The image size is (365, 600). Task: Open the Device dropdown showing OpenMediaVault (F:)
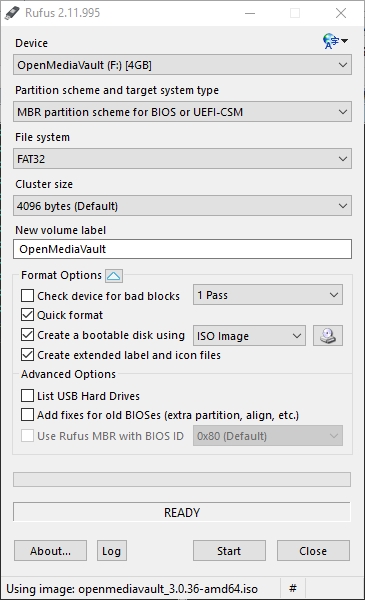tap(182, 65)
